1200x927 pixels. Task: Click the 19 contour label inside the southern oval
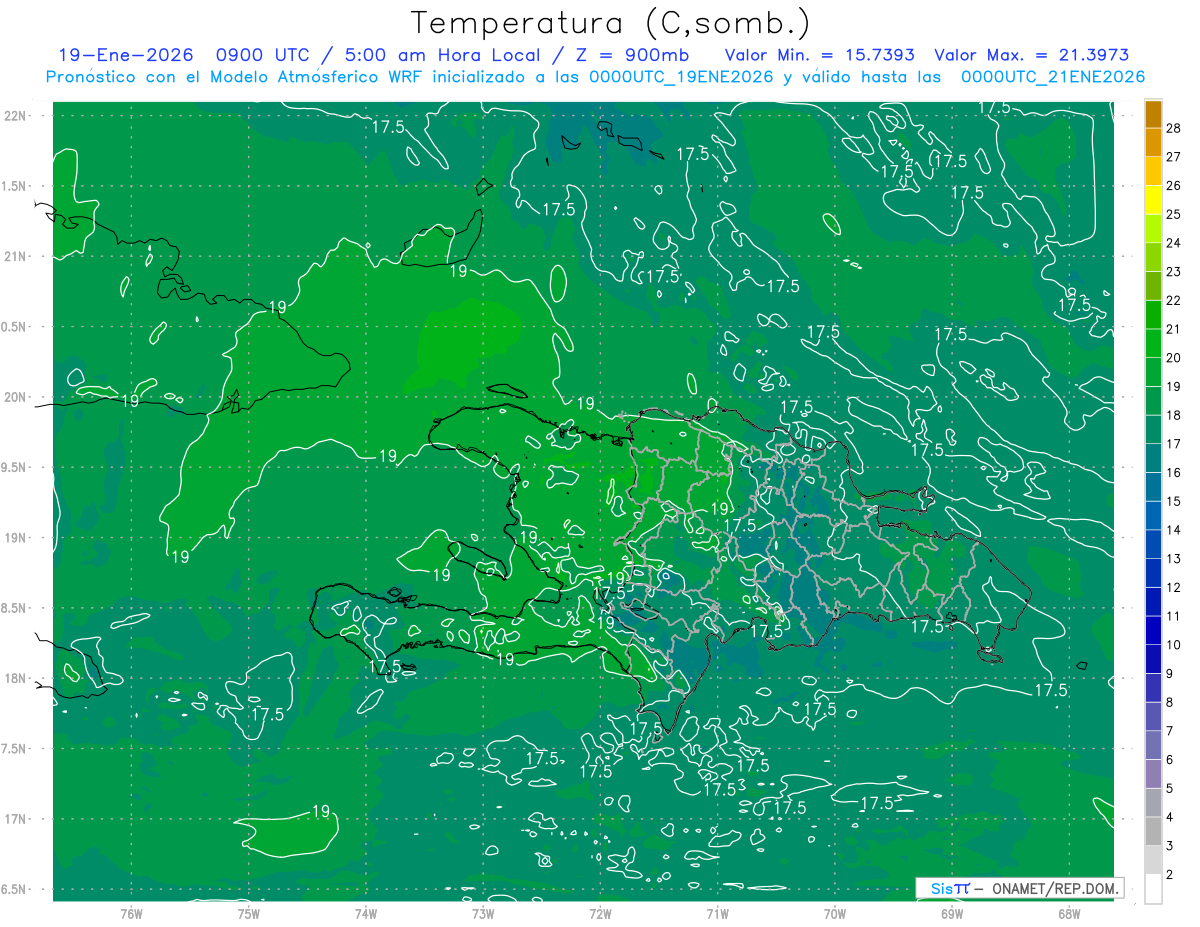(321, 811)
